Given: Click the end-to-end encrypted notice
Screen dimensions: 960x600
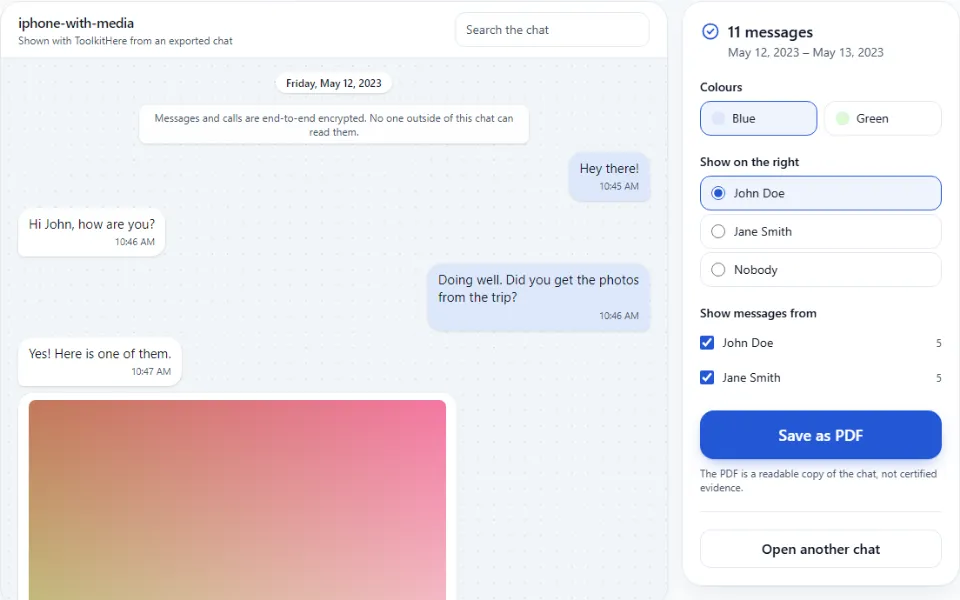Looking at the screenshot, I should (x=334, y=125).
